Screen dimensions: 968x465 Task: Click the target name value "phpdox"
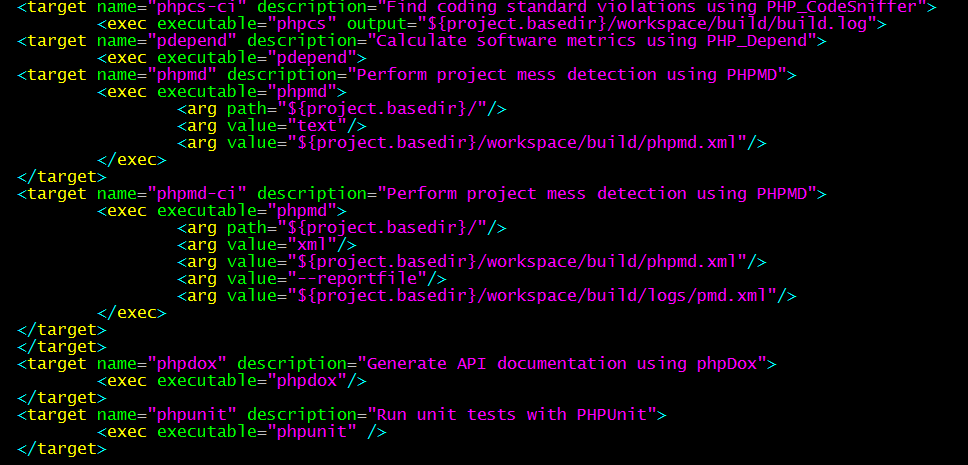pyautogui.click(x=187, y=364)
